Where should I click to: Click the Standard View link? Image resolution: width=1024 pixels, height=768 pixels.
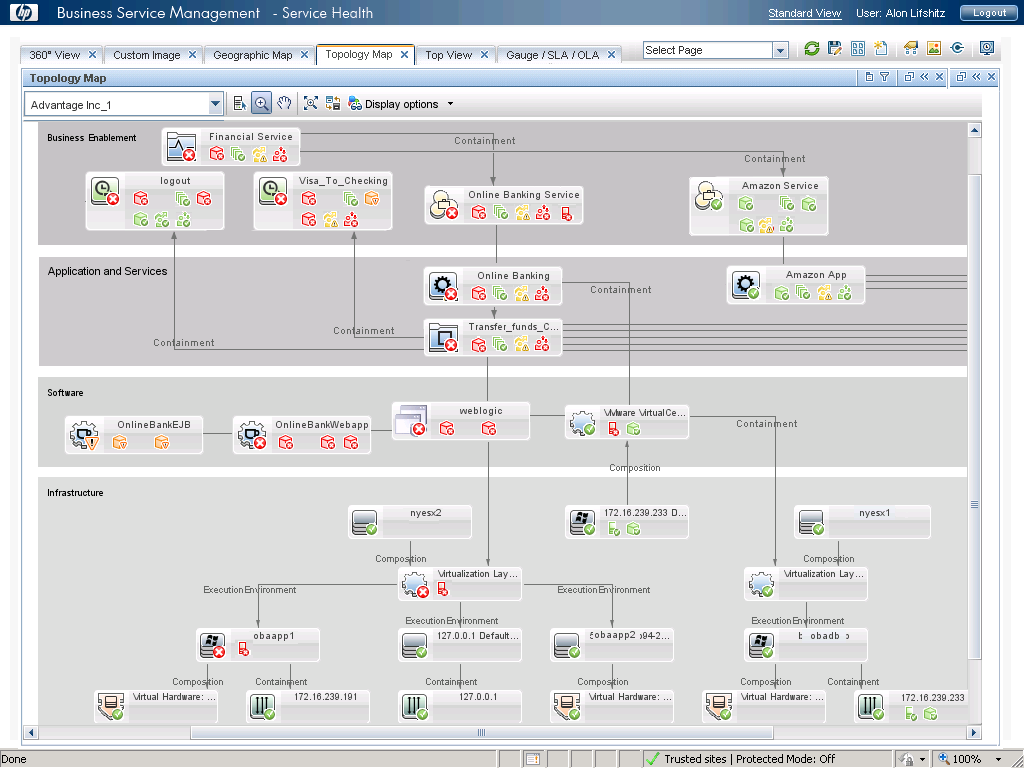[x=805, y=13]
